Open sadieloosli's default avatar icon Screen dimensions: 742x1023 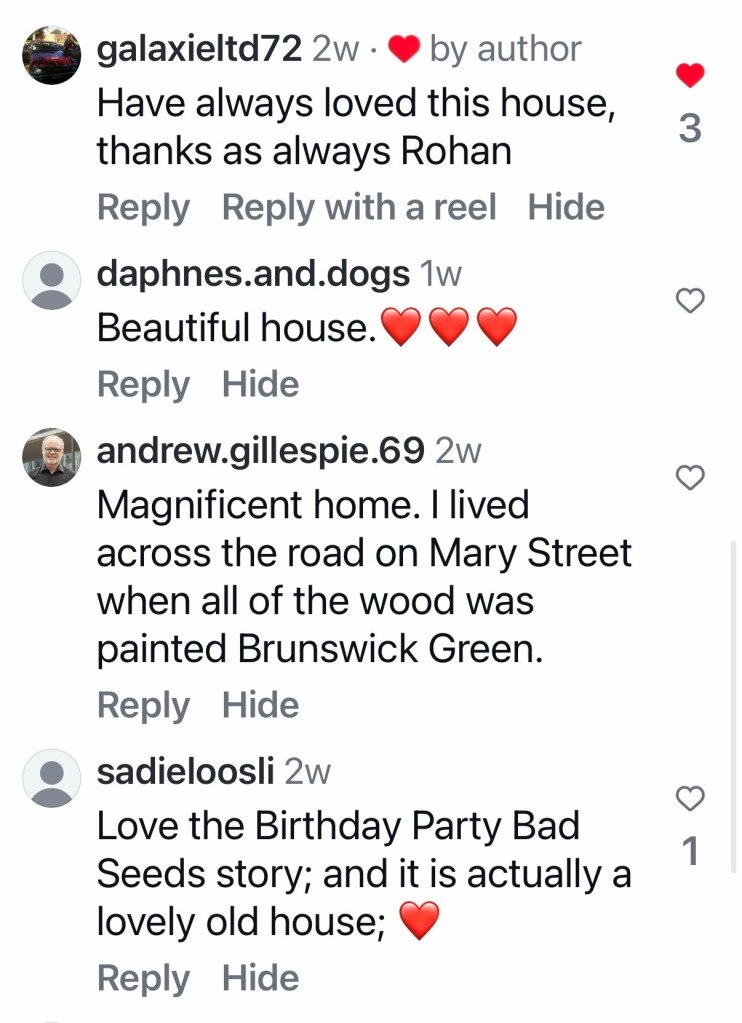coord(51,777)
